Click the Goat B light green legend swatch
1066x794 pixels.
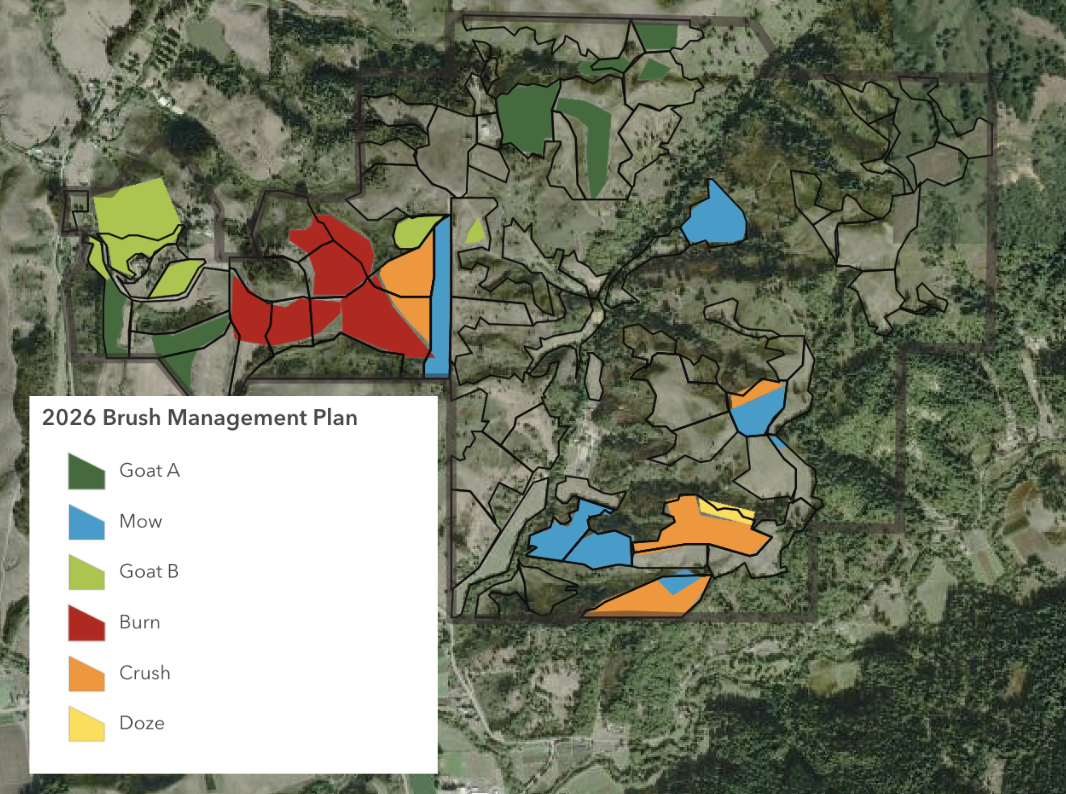pyautogui.click(x=86, y=572)
